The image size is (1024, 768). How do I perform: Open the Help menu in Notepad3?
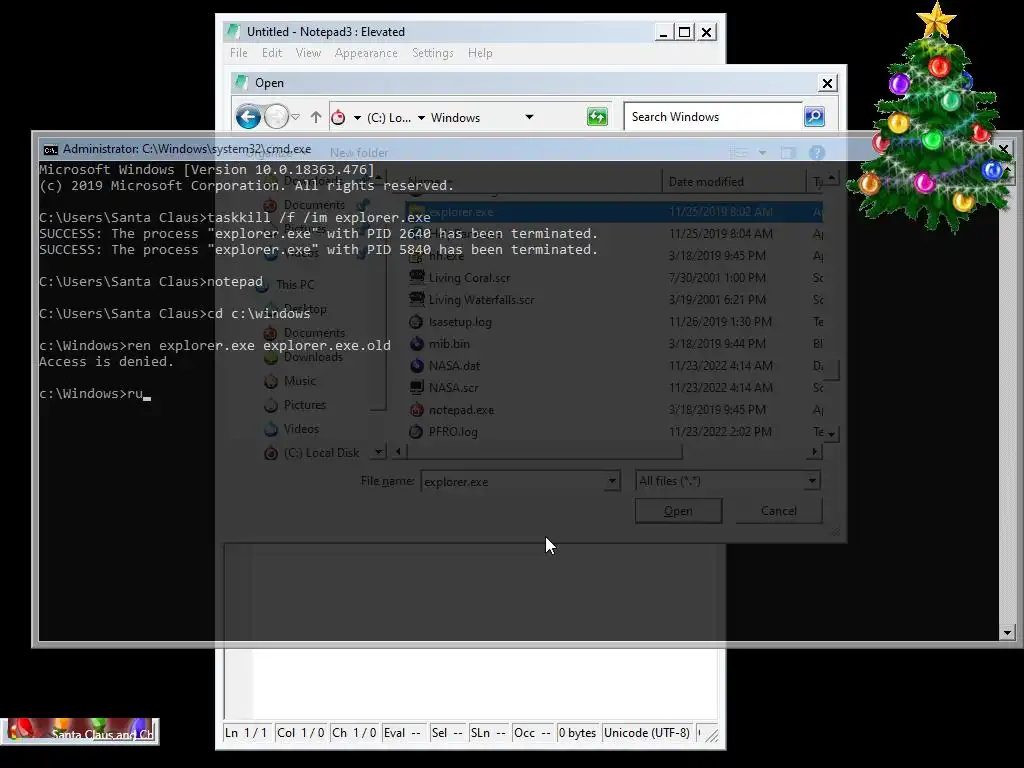click(x=480, y=53)
